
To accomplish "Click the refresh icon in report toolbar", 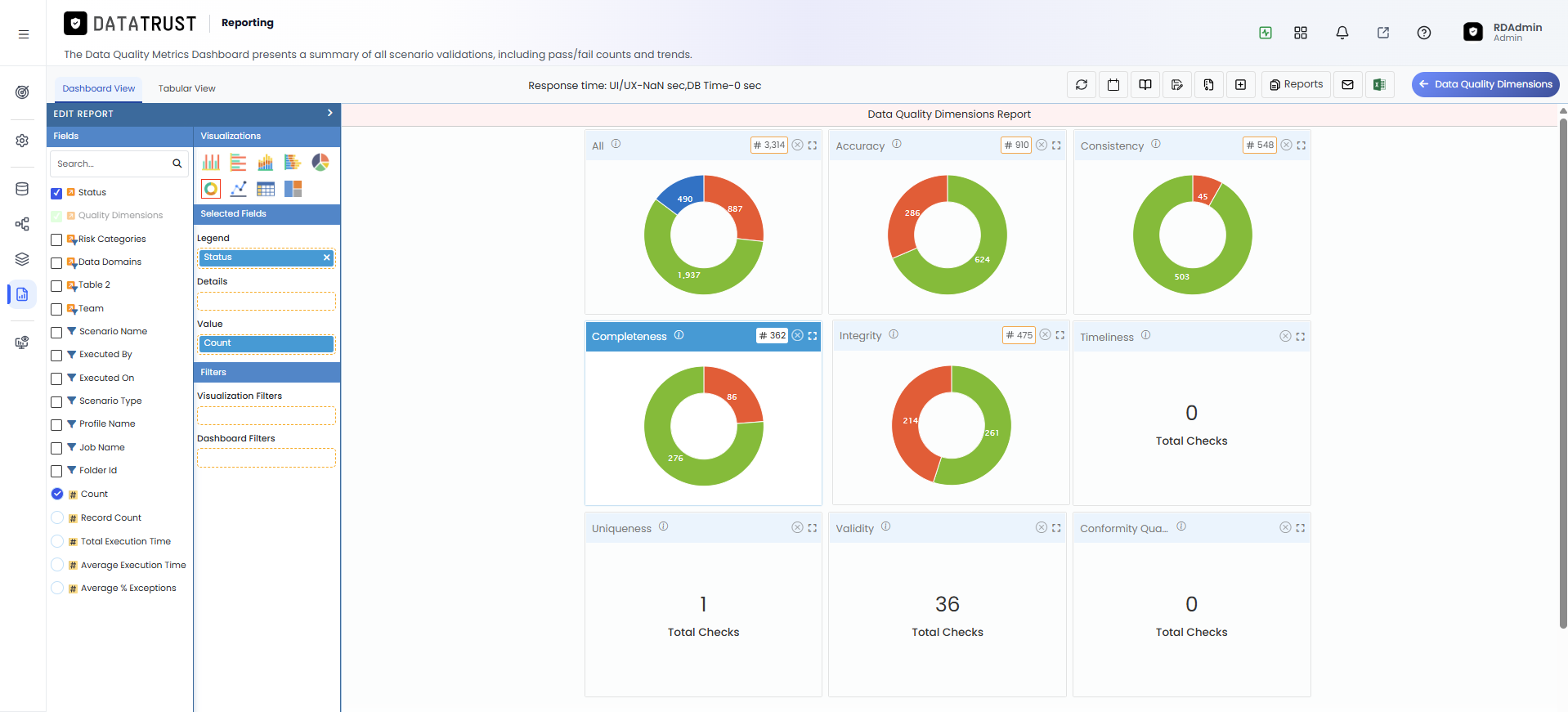I will pos(1082,85).
